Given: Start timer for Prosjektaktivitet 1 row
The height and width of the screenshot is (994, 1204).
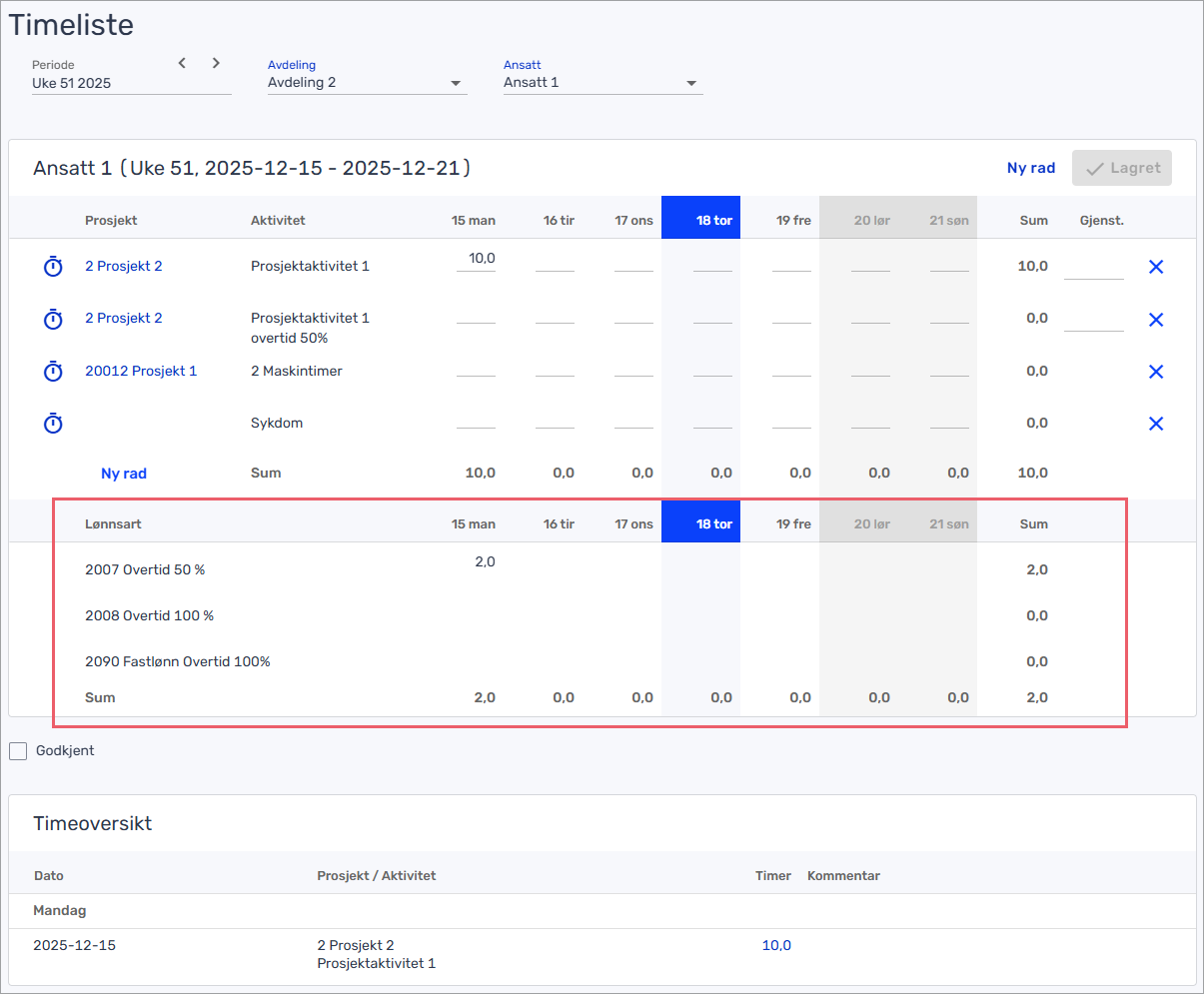Looking at the screenshot, I should coord(53,267).
